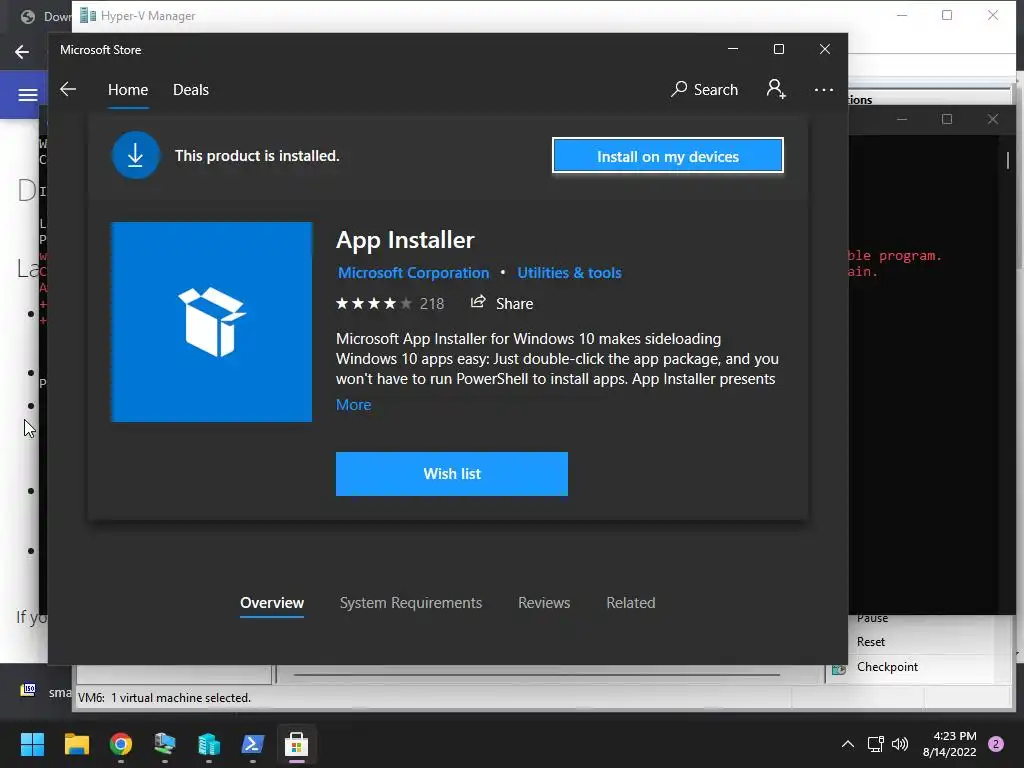Click the account sign-in person icon
The height and width of the screenshot is (768, 1024).
point(776,89)
